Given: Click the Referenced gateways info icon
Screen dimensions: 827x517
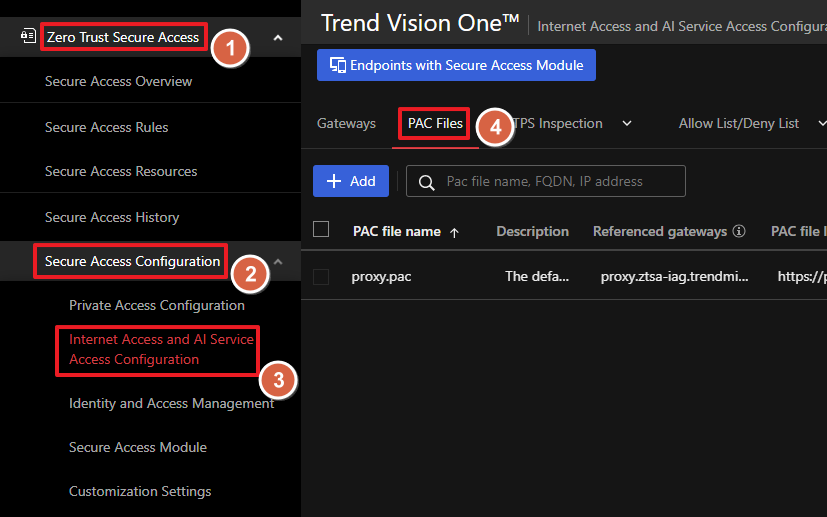Looking at the screenshot, I should click(739, 231).
